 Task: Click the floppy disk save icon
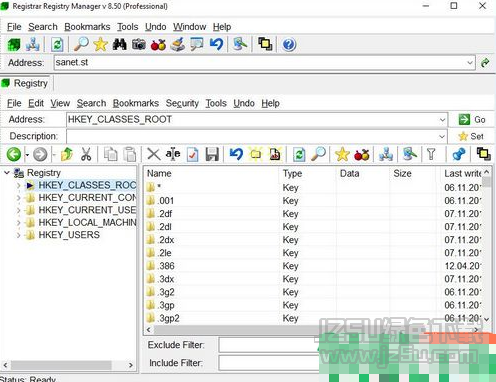point(212,154)
